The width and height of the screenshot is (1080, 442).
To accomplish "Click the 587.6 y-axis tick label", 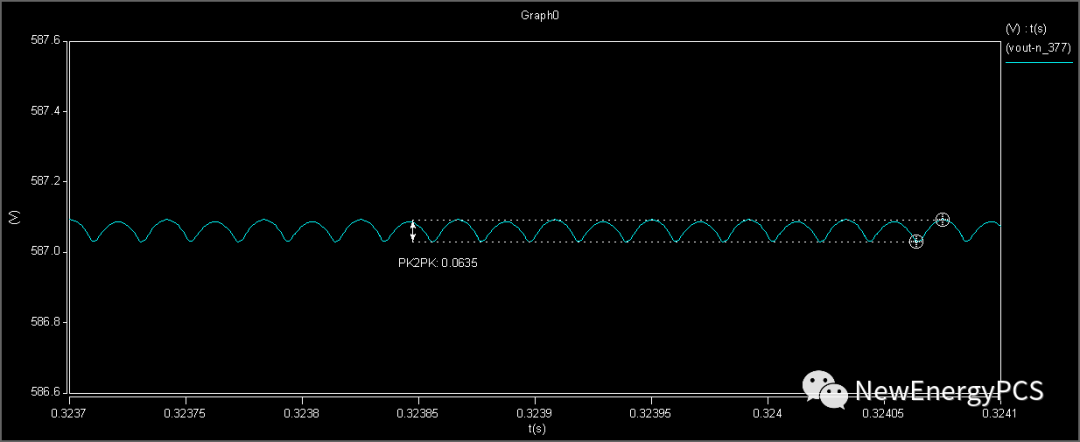I will click(x=46, y=41).
